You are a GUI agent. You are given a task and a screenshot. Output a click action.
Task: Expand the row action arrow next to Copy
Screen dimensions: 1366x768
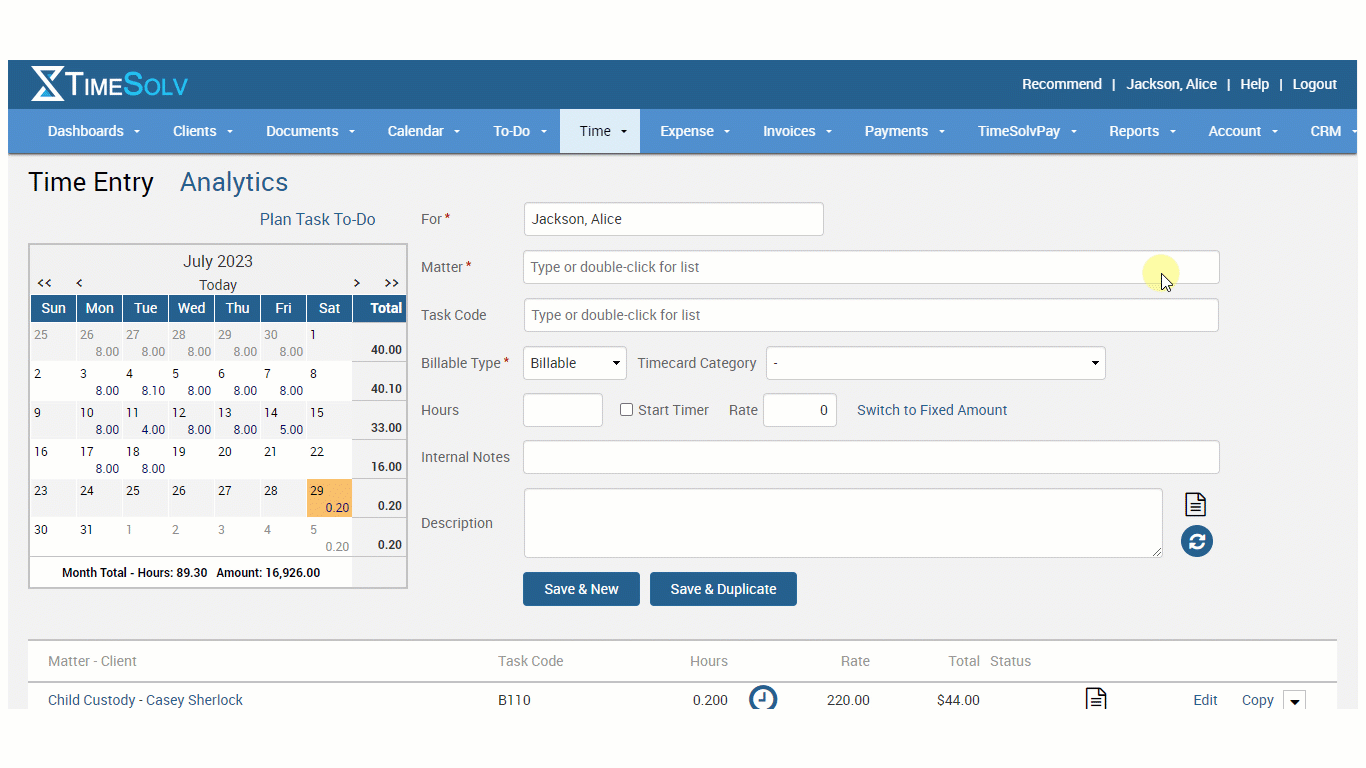pyautogui.click(x=1295, y=701)
